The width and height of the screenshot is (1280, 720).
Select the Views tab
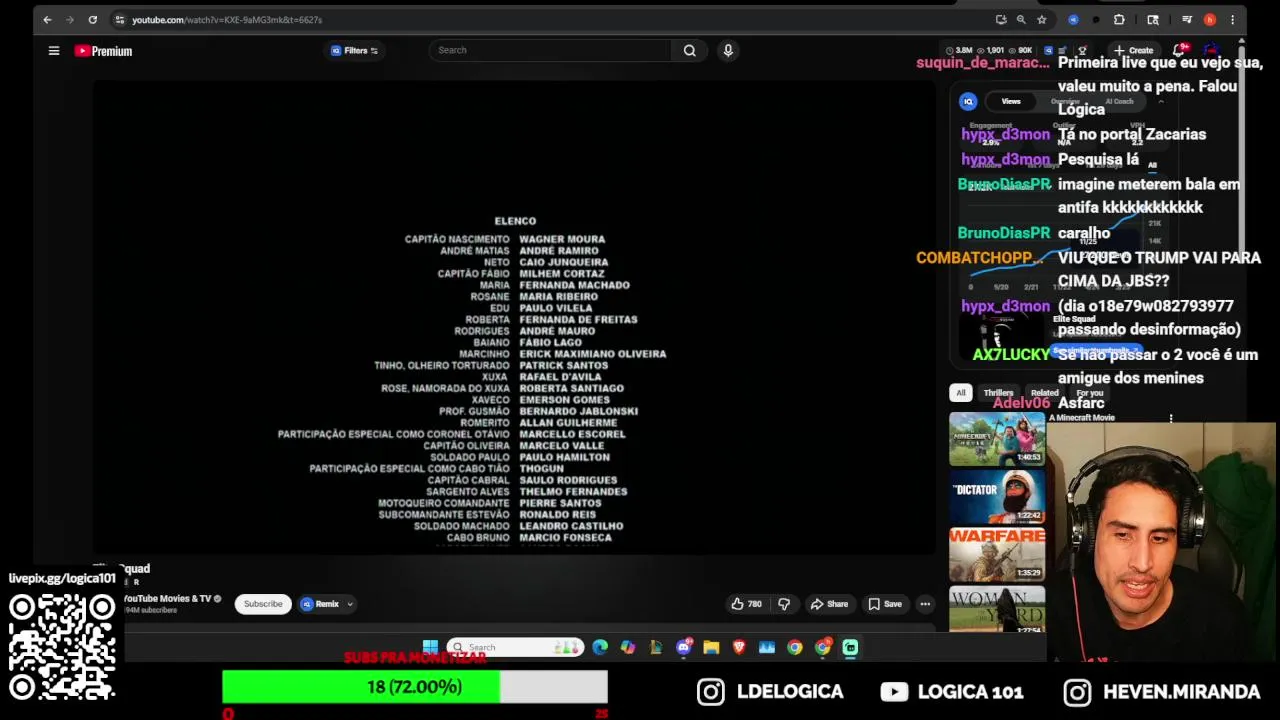tap(1011, 101)
